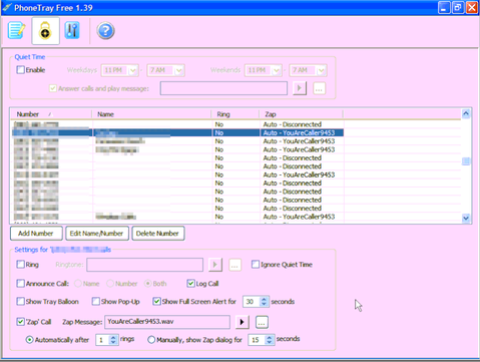
Task: Enable Show Pop-Up checkbox
Action: pyautogui.click(x=96, y=302)
